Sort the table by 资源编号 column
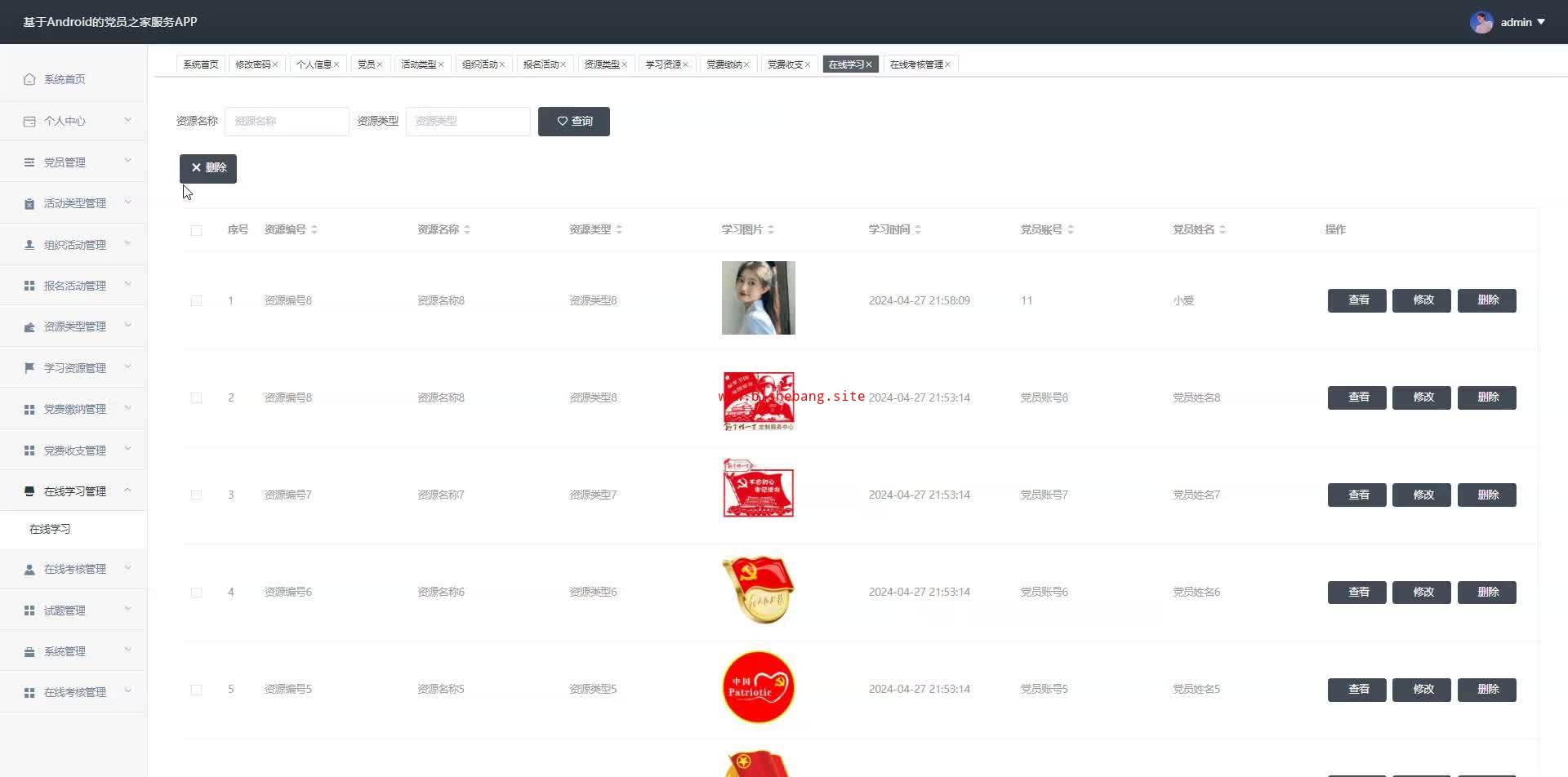 [314, 229]
